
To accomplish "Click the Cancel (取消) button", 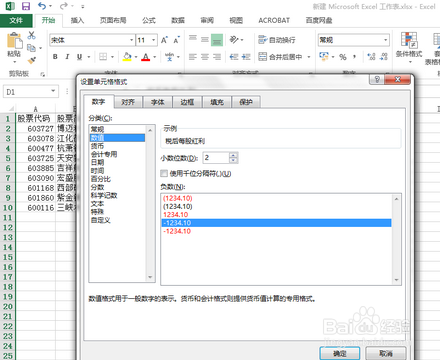I will coord(386,354).
